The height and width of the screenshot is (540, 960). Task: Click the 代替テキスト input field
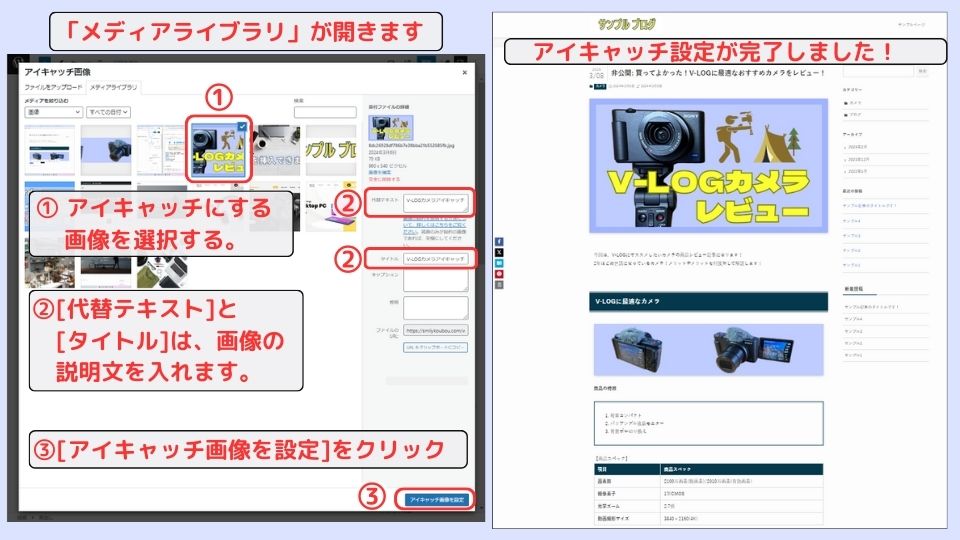tap(435, 204)
